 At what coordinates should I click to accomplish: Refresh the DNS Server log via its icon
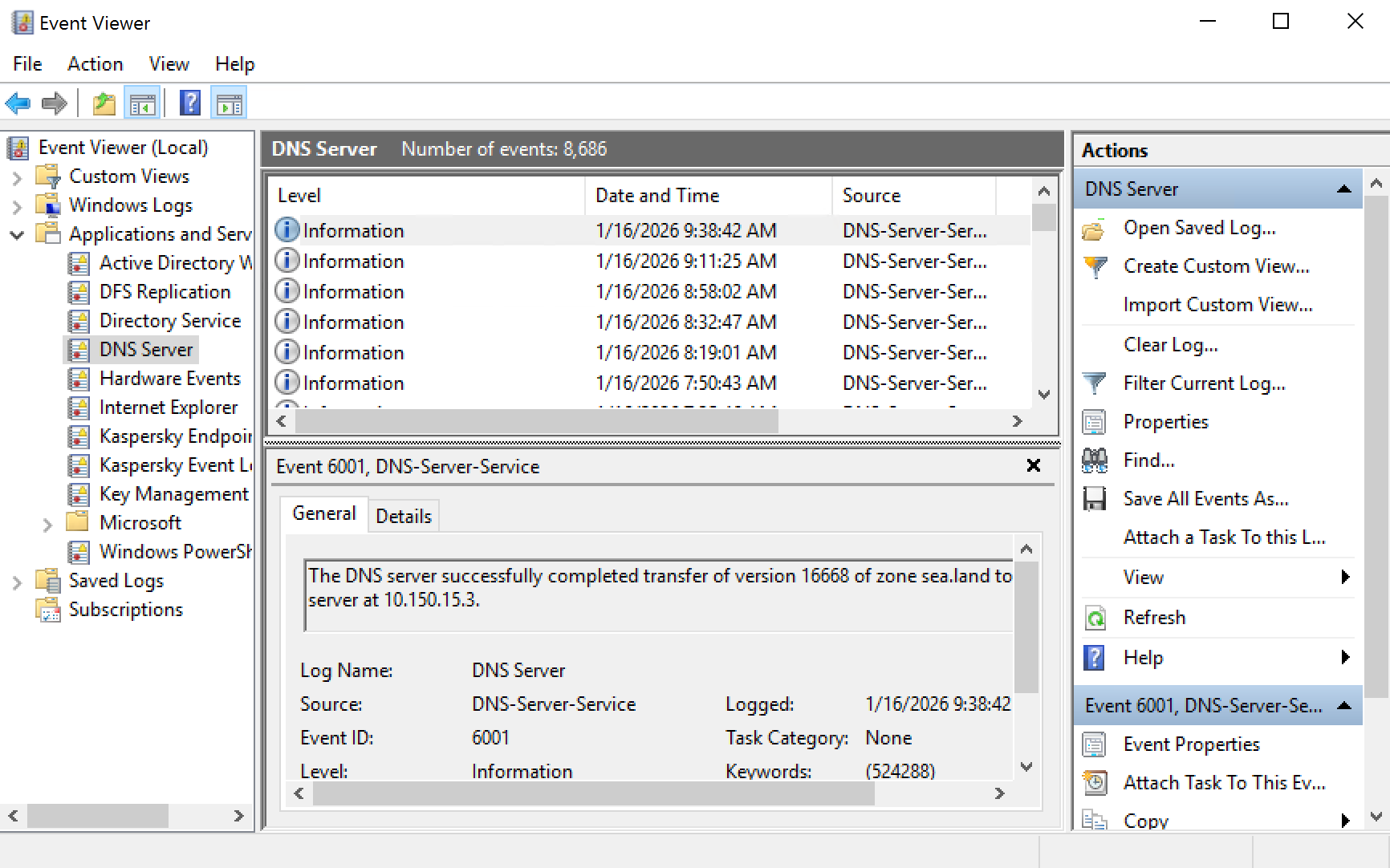click(x=1096, y=617)
